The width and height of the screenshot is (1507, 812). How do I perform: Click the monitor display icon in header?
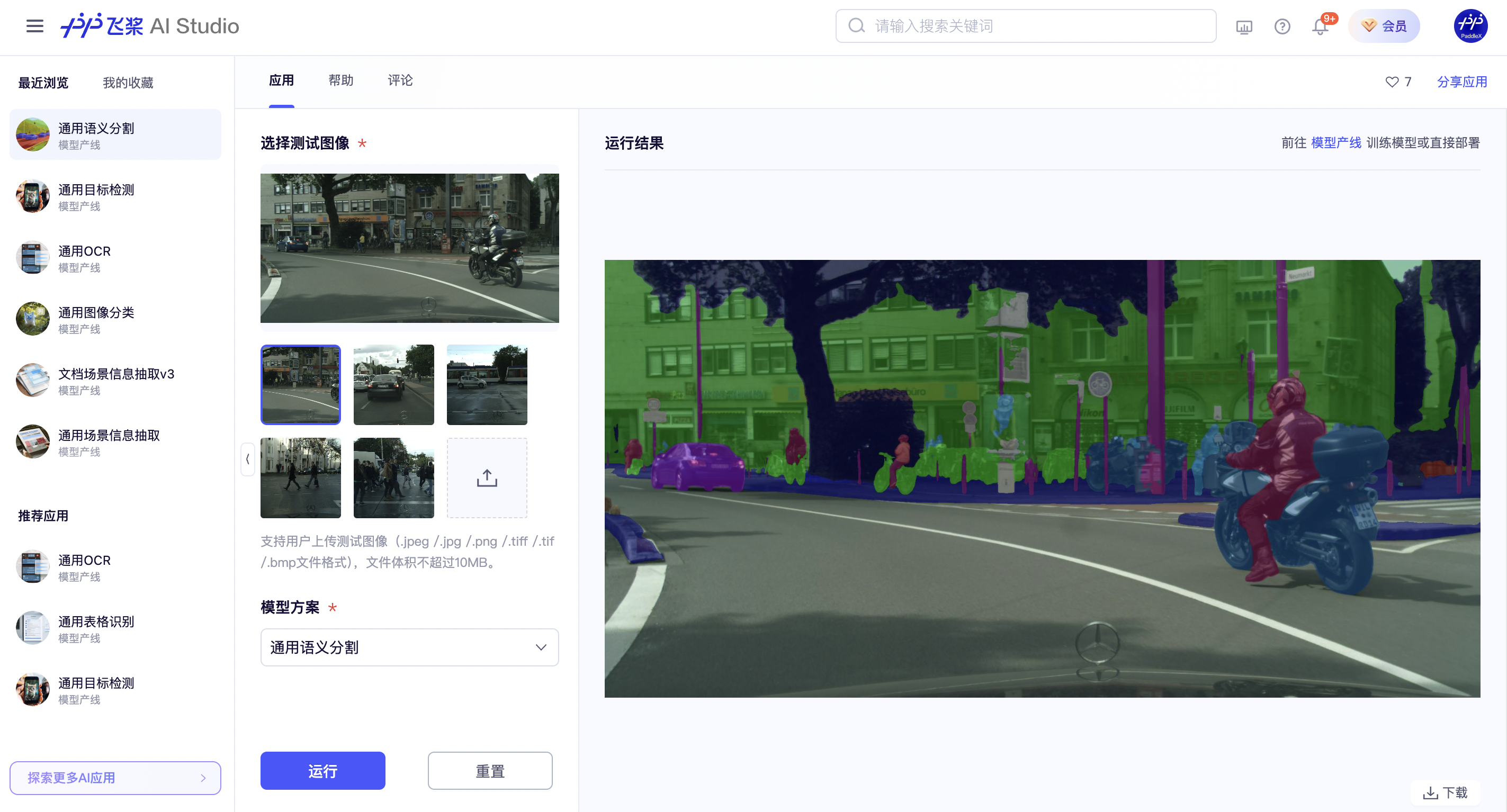[1244, 26]
